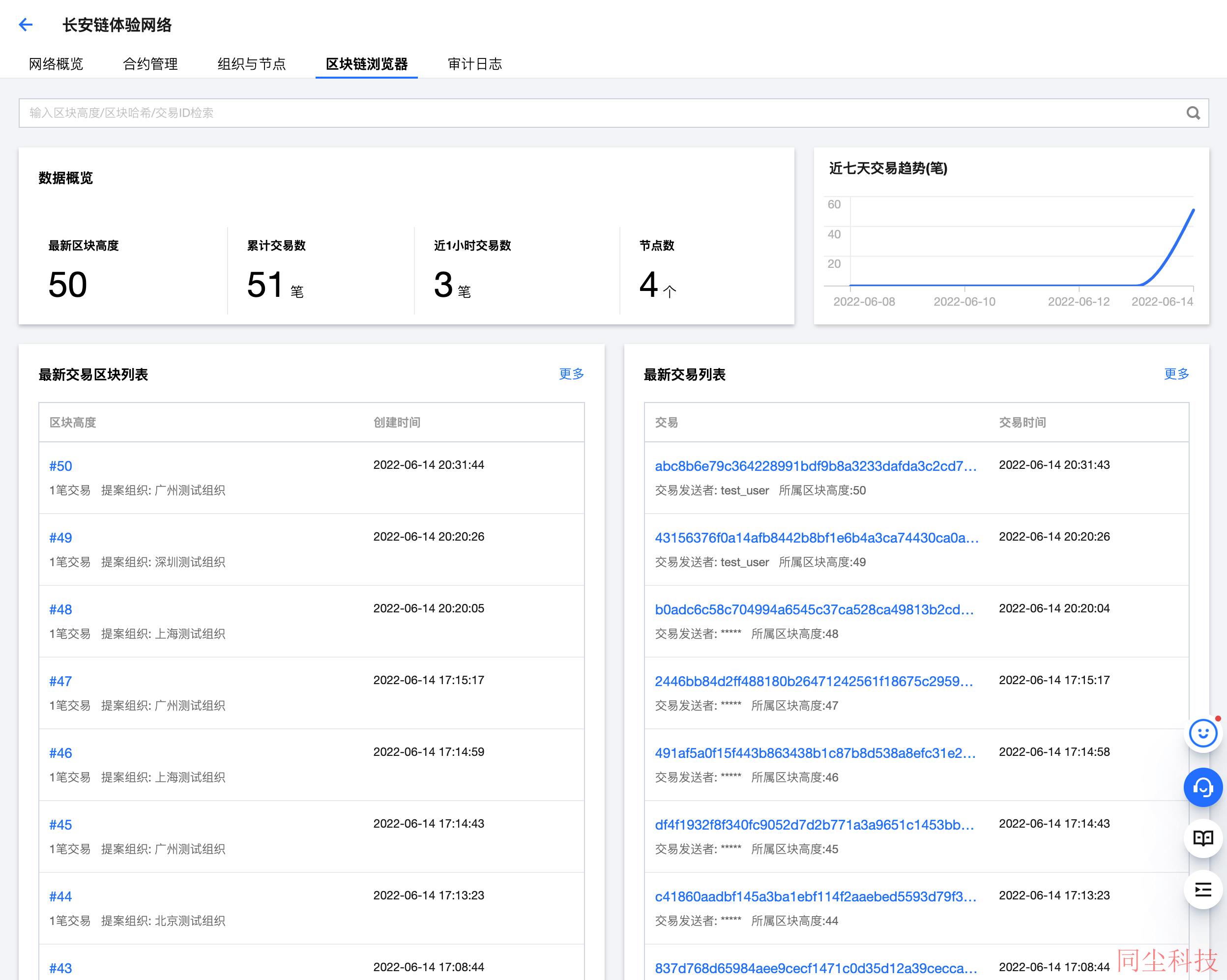
Task: Open transaction df4f1932f8f340fc9052...
Action: click(815, 825)
